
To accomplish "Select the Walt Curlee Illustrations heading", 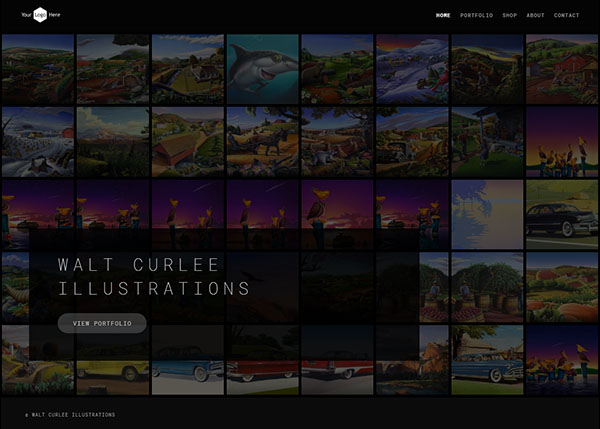I will pyautogui.click(x=153, y=276).
